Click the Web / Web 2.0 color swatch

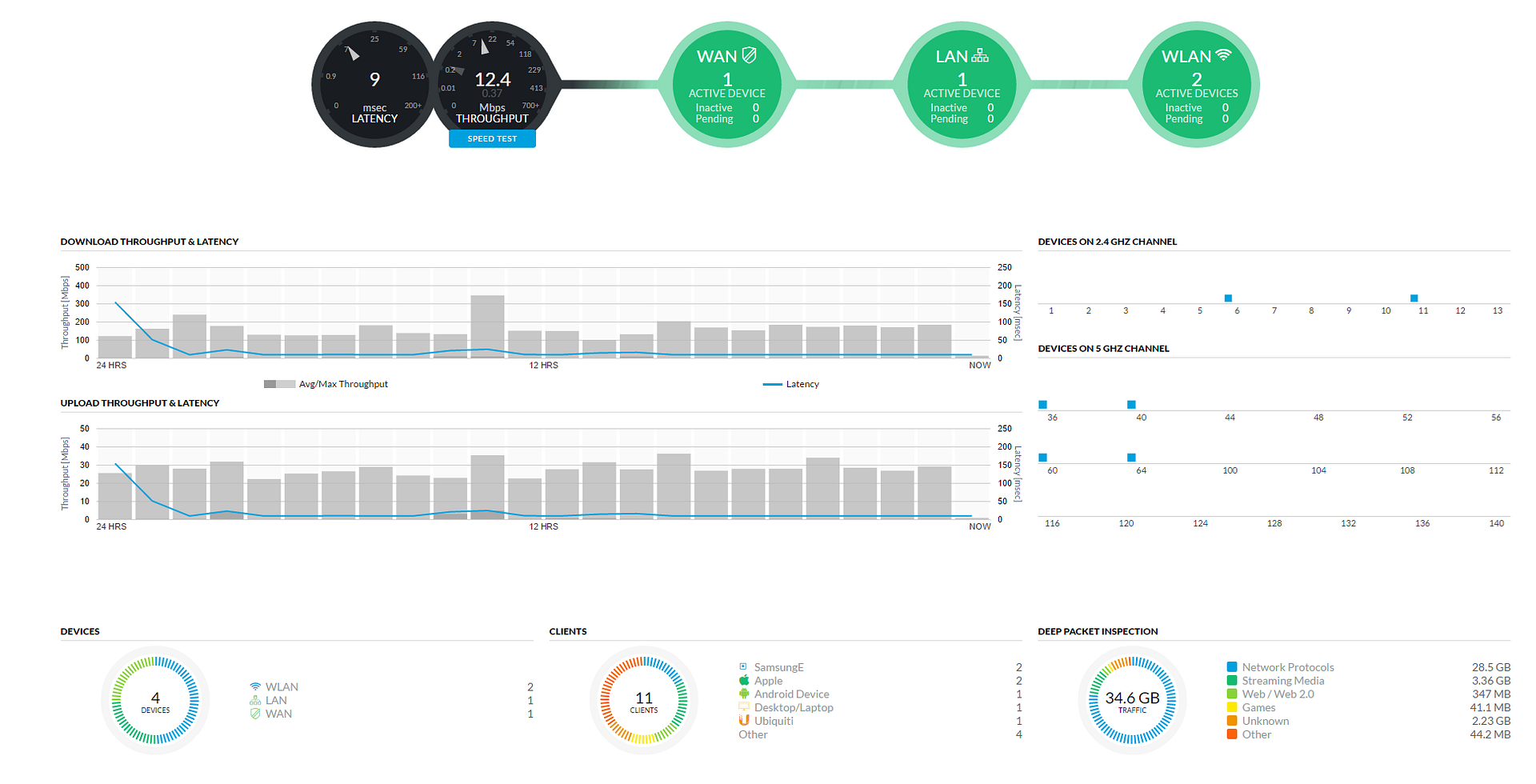(x=1232, y=694)
